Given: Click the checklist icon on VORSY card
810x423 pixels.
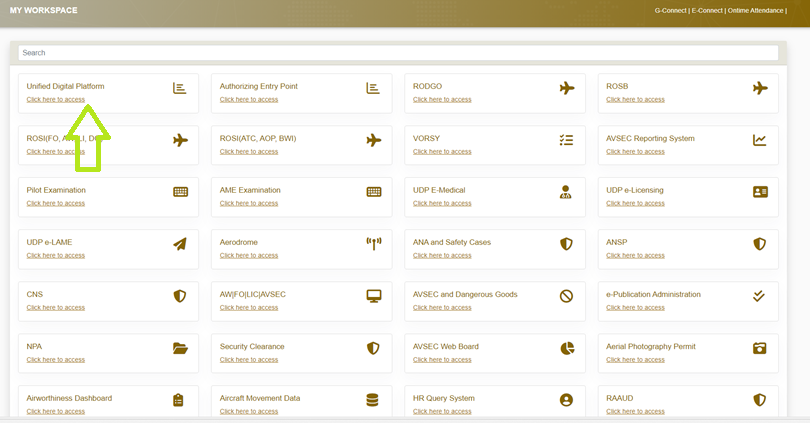Looking at the screenshot, I should (566, 141).
